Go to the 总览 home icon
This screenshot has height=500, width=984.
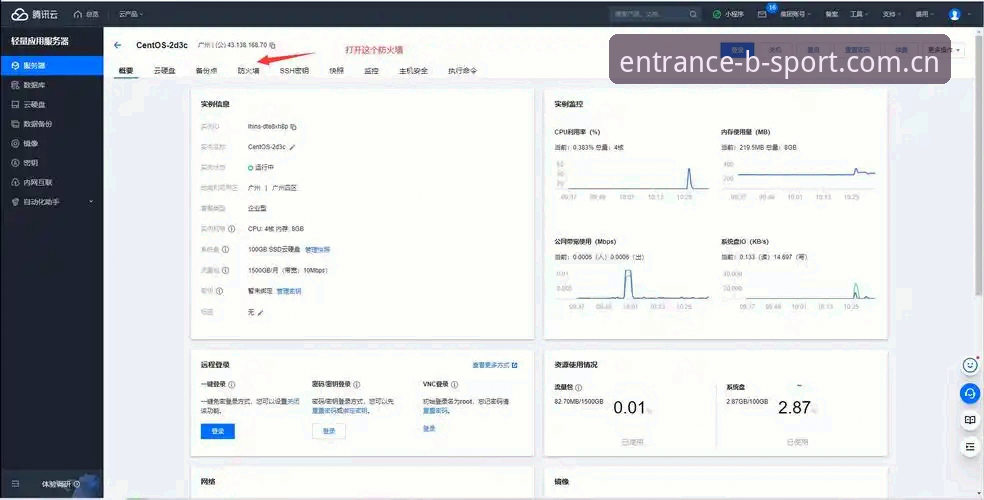point(78,14)
